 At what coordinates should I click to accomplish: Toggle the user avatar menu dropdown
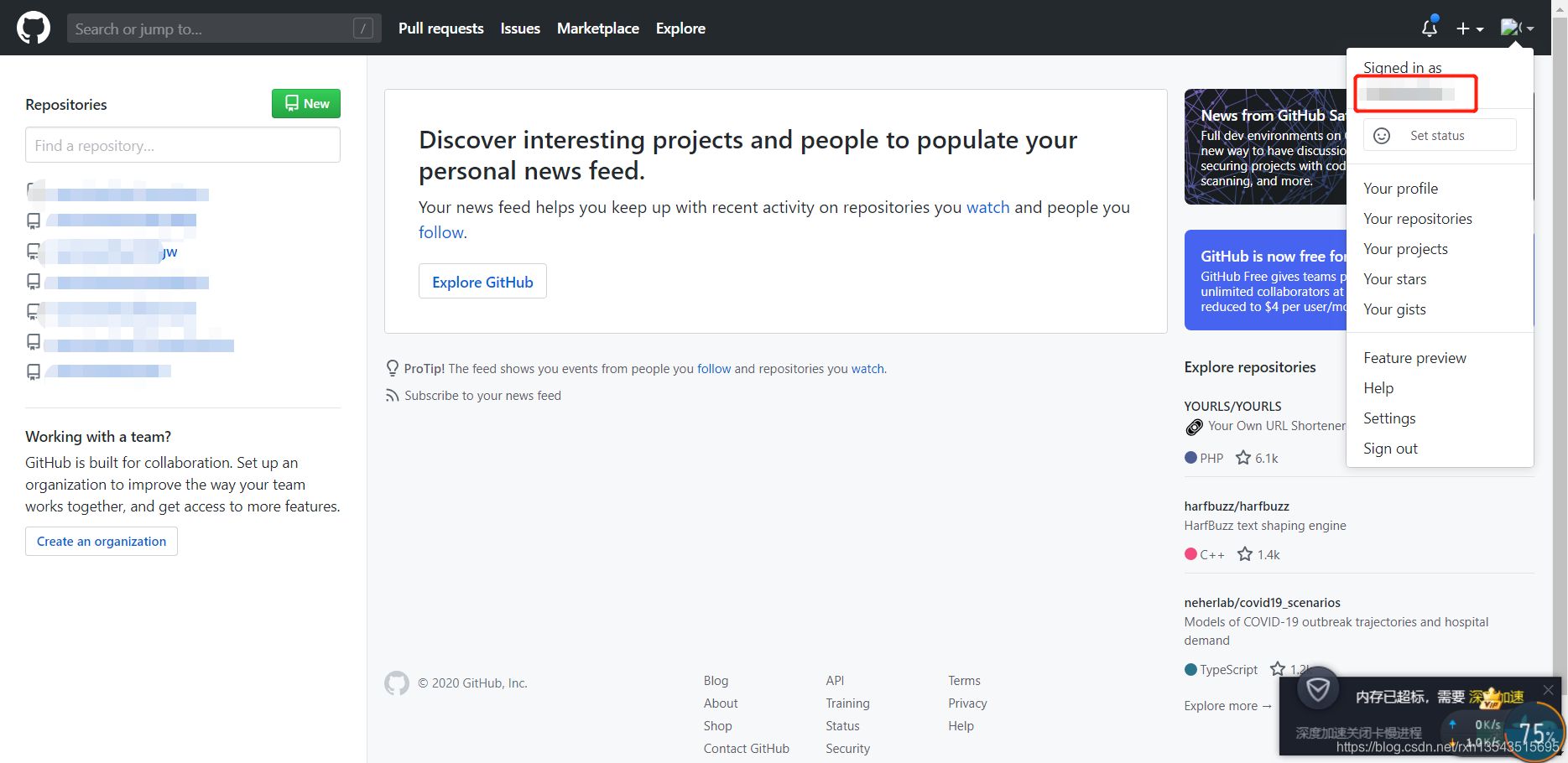pyautogui.click(x=1517, y=28)
